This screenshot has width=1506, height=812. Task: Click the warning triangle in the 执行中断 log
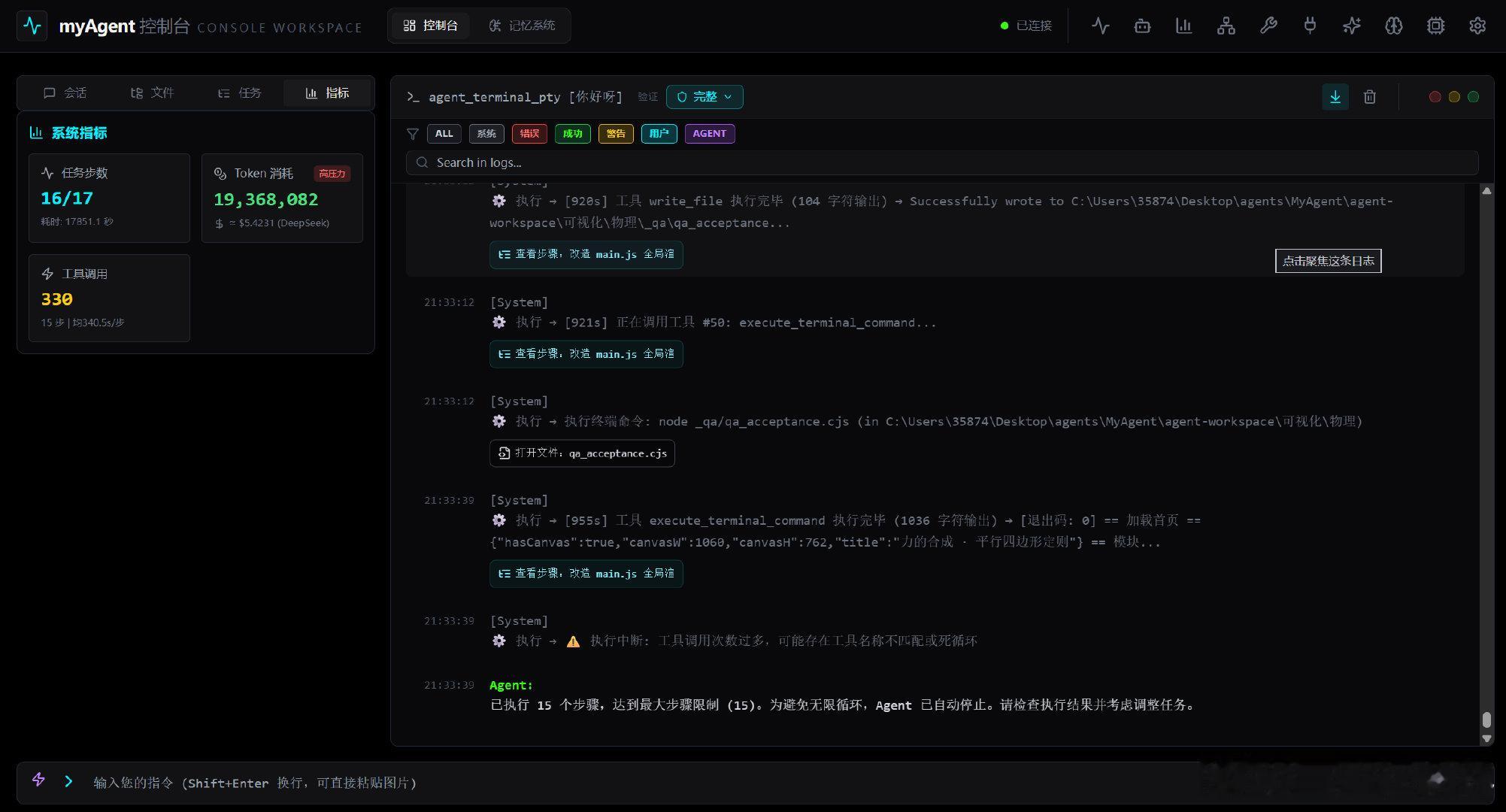click(573, 641)
